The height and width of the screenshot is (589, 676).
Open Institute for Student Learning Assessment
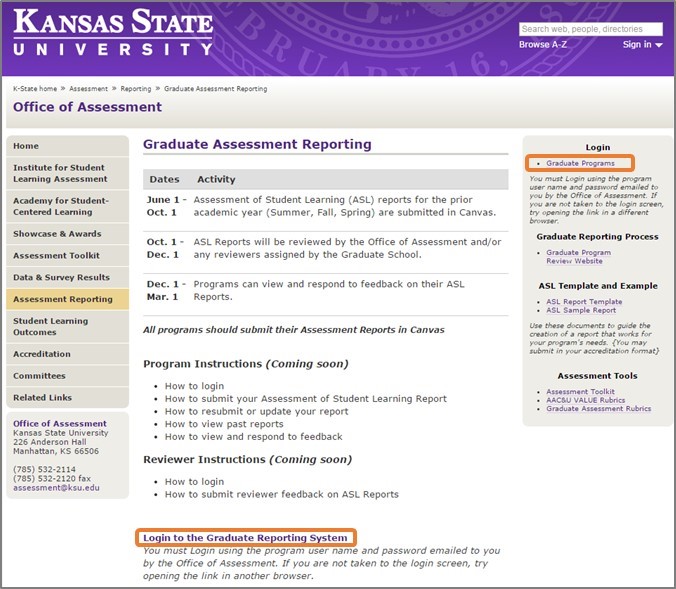coord(68,173)
